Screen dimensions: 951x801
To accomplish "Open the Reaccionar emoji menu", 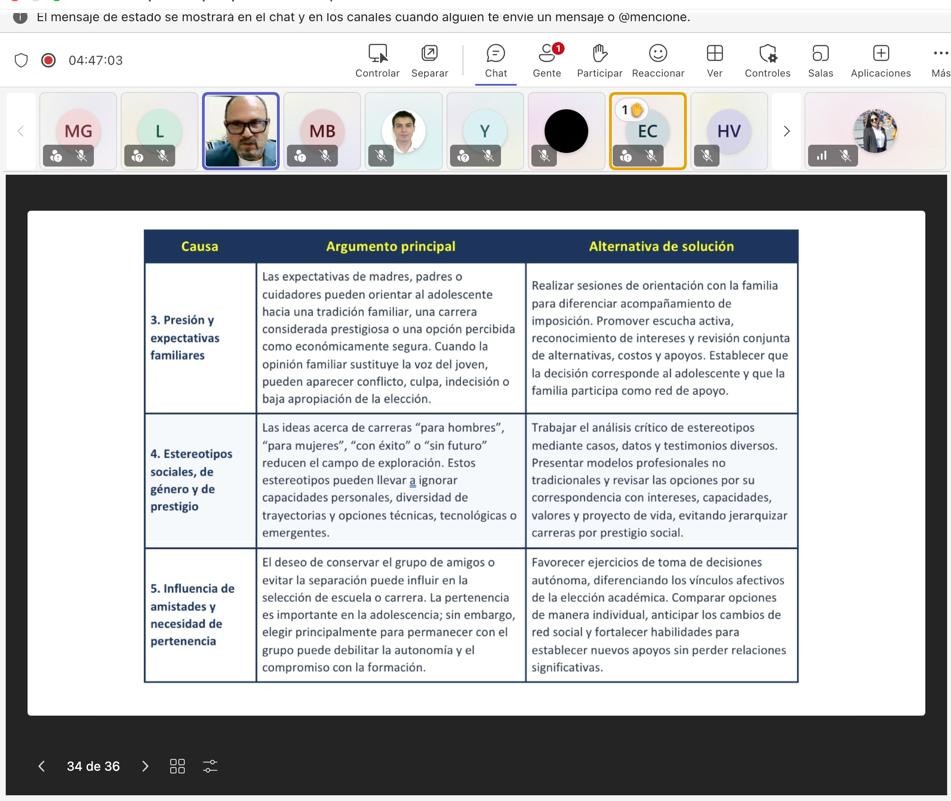I will pyautogui.click(x=658, y=61).
